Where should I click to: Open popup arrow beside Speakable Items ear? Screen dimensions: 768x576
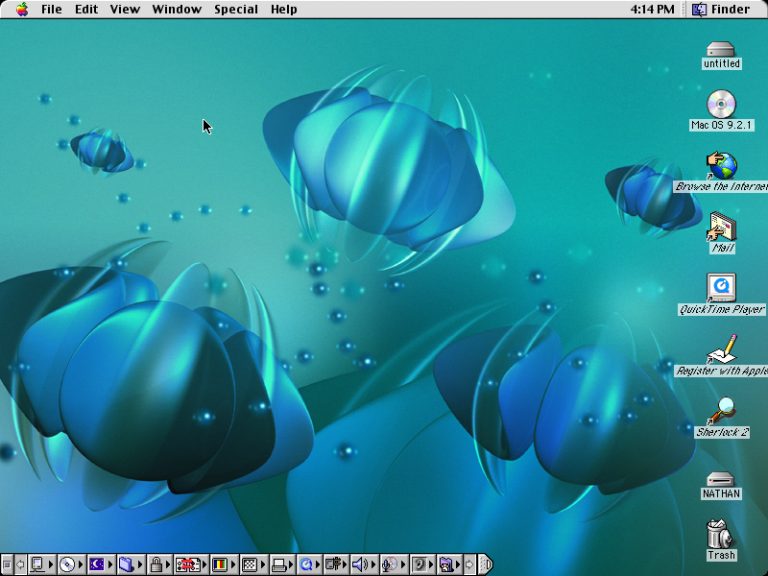[x=431, y=564]
